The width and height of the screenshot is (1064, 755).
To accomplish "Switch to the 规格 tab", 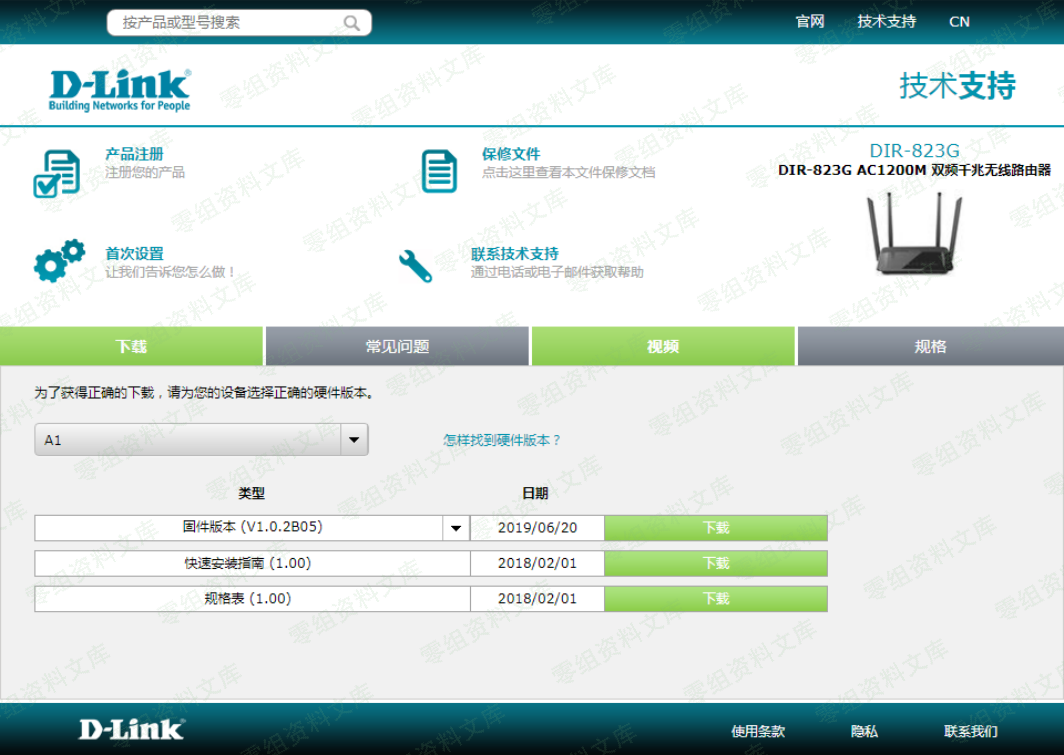I will pos(930,346).
